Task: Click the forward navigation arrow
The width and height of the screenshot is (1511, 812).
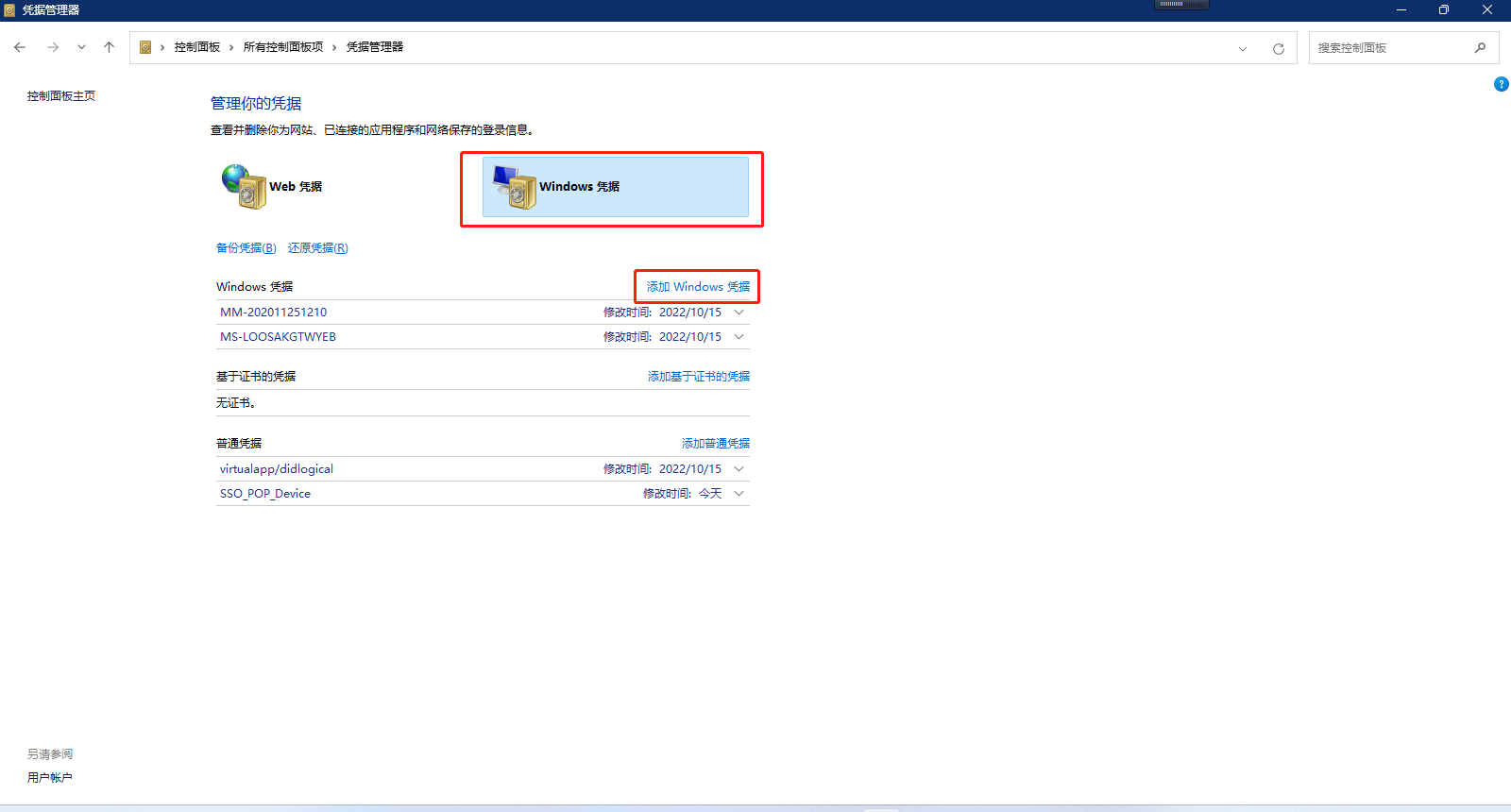Action: coord(53,47)
